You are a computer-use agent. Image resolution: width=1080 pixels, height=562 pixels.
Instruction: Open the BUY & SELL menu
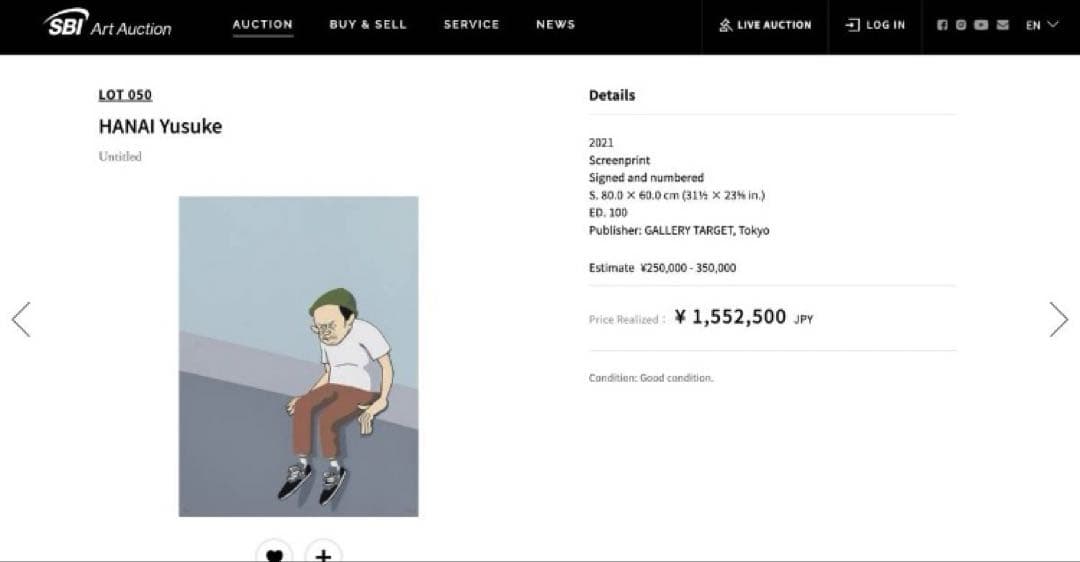point(368,25)
